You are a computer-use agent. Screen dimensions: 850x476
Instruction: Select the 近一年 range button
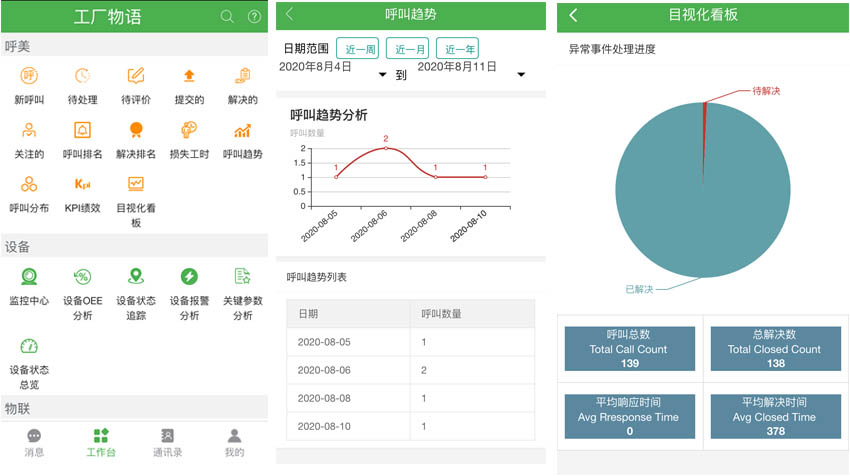(x=457, y=48)
